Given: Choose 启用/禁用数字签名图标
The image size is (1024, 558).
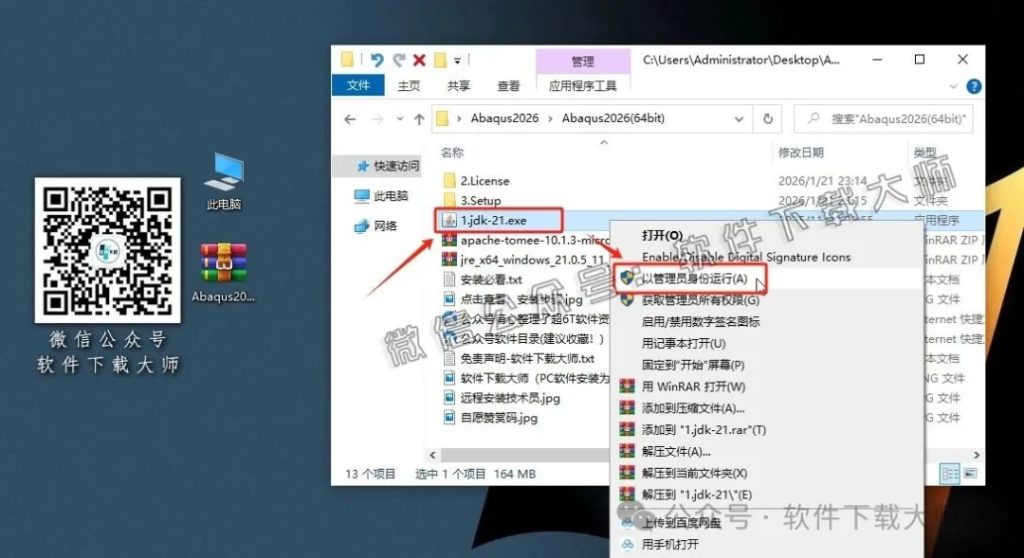Looking at the screenshot, I should (700, 321).
